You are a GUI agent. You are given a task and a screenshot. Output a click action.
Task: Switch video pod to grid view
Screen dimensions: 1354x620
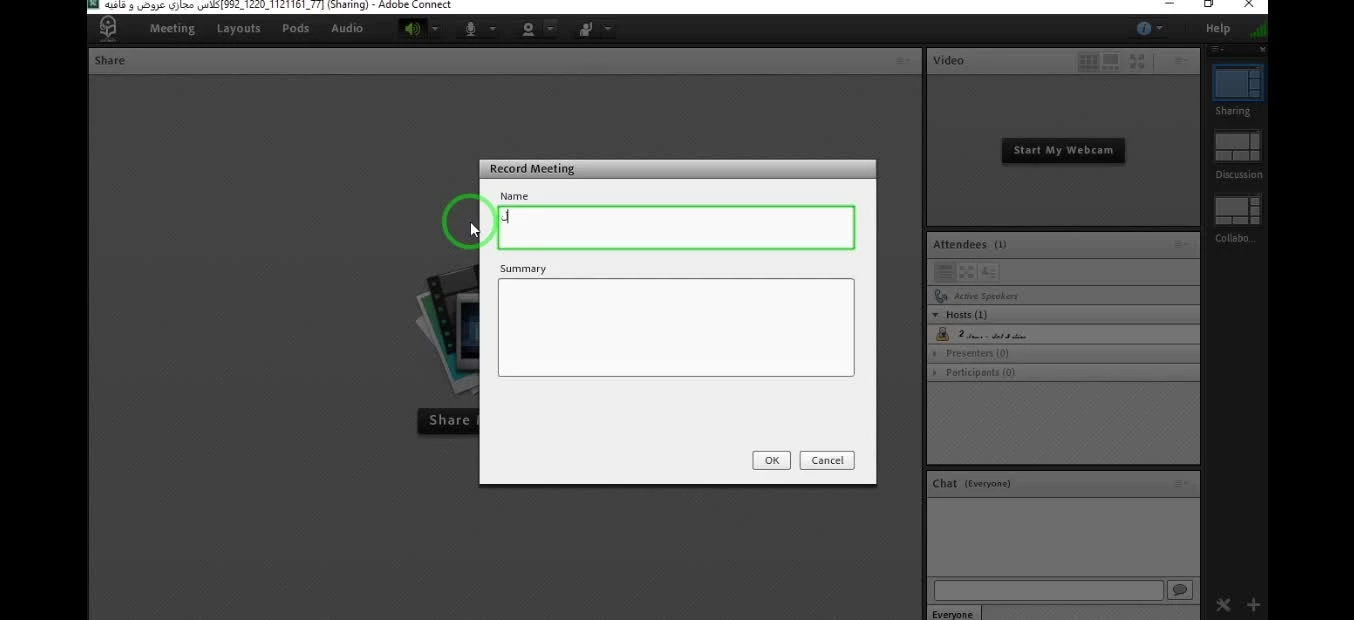tap(1088, 61)
